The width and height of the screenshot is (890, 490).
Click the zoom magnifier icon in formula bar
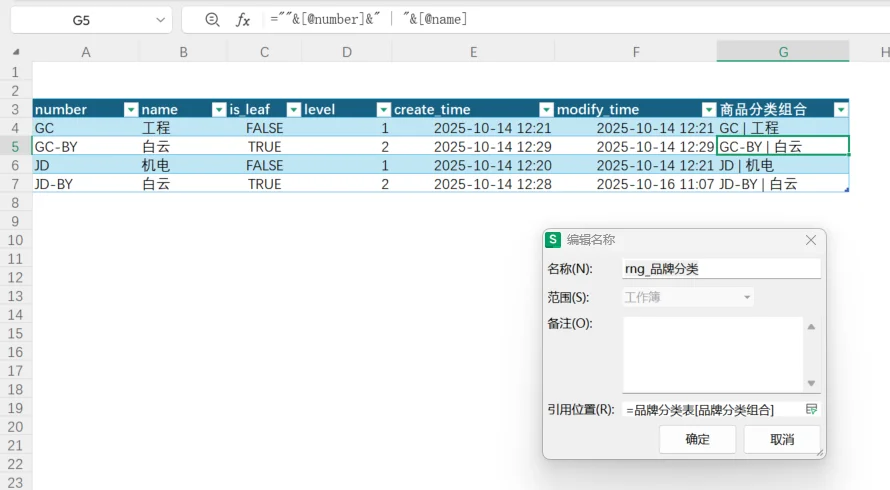tap(212, 20)
